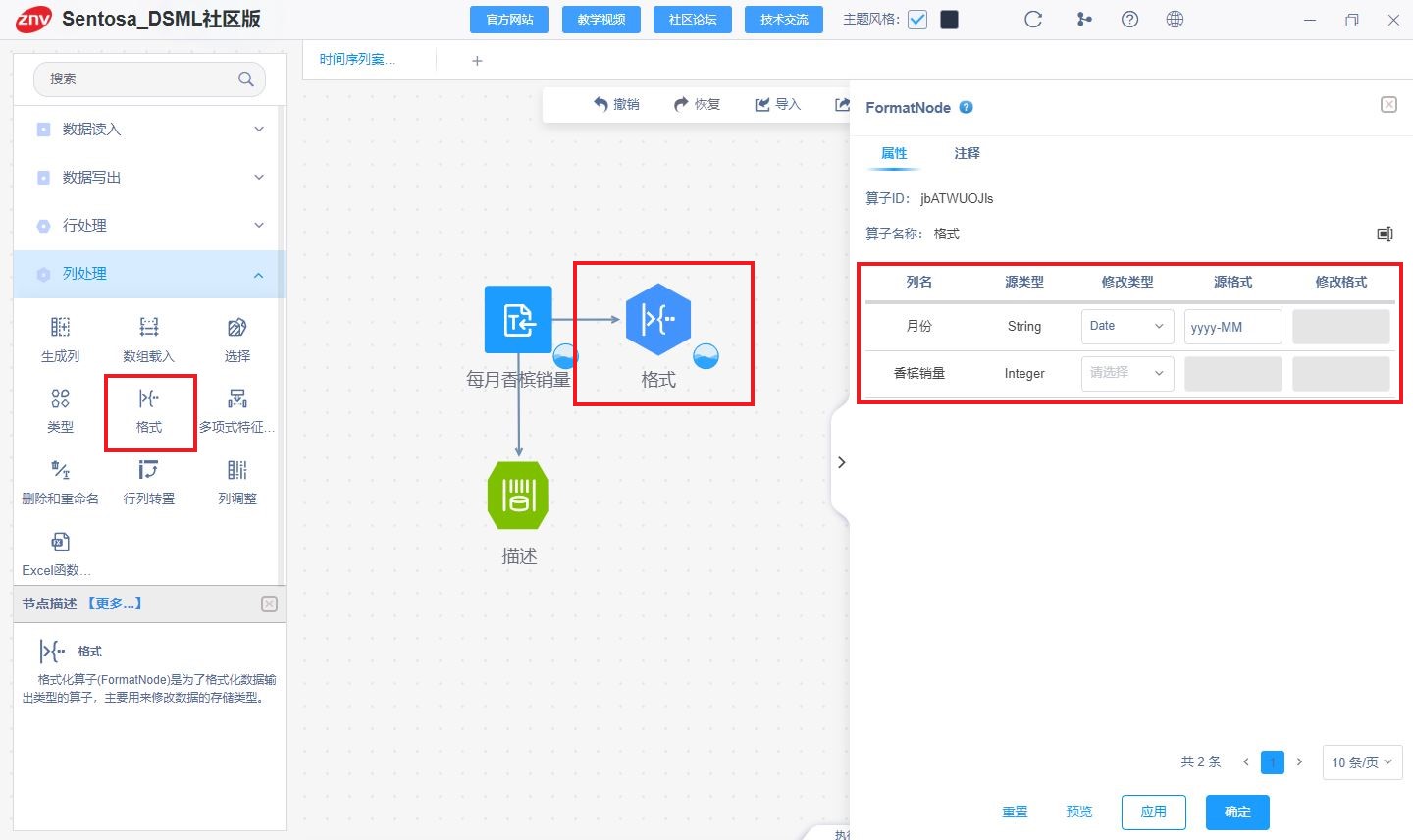
Task: Click the 月份 column name cell
Action: (x=919, y=327)
